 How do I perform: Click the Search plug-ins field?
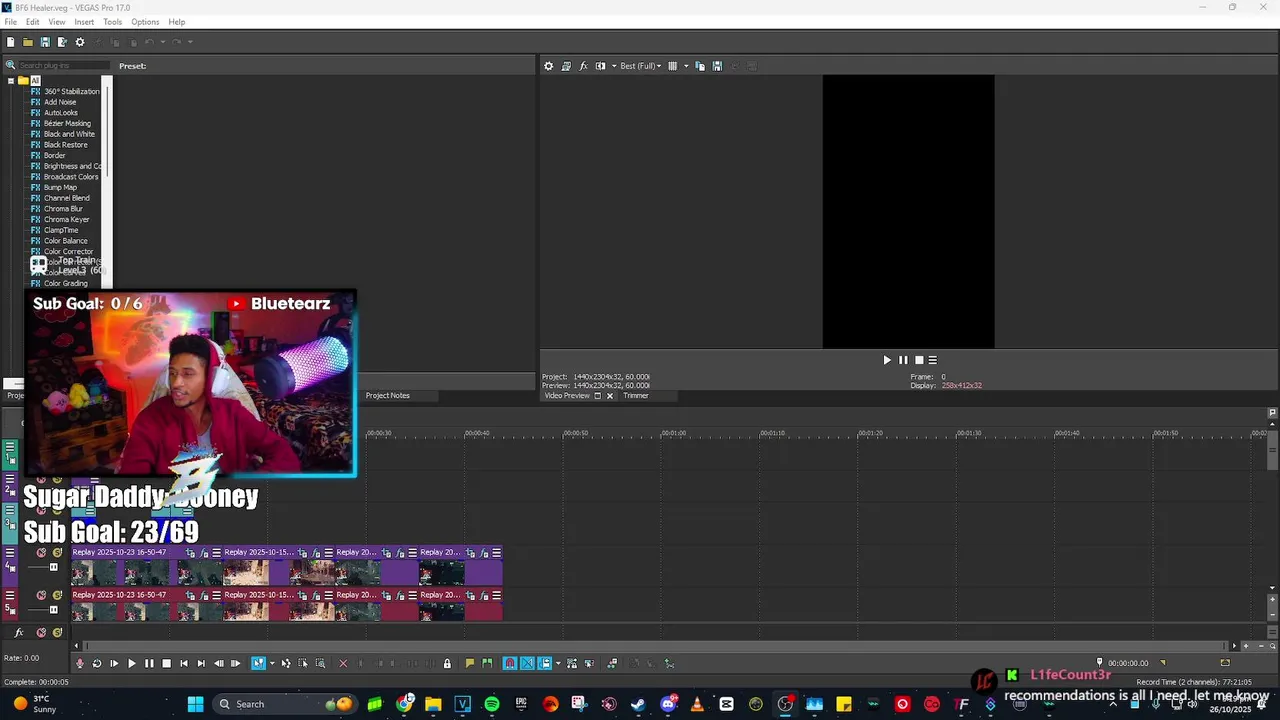[62, 66]
